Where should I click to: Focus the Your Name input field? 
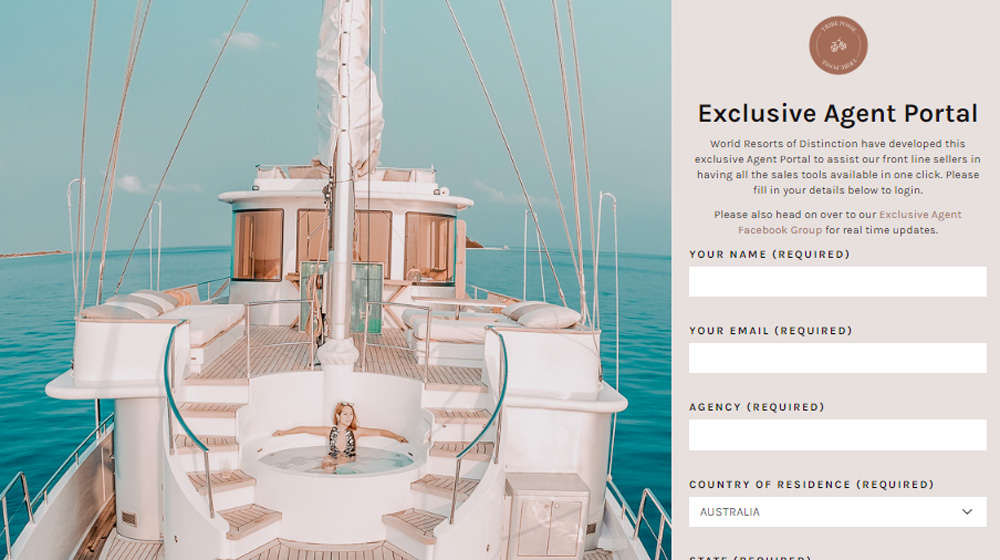(x=837, y=281)
